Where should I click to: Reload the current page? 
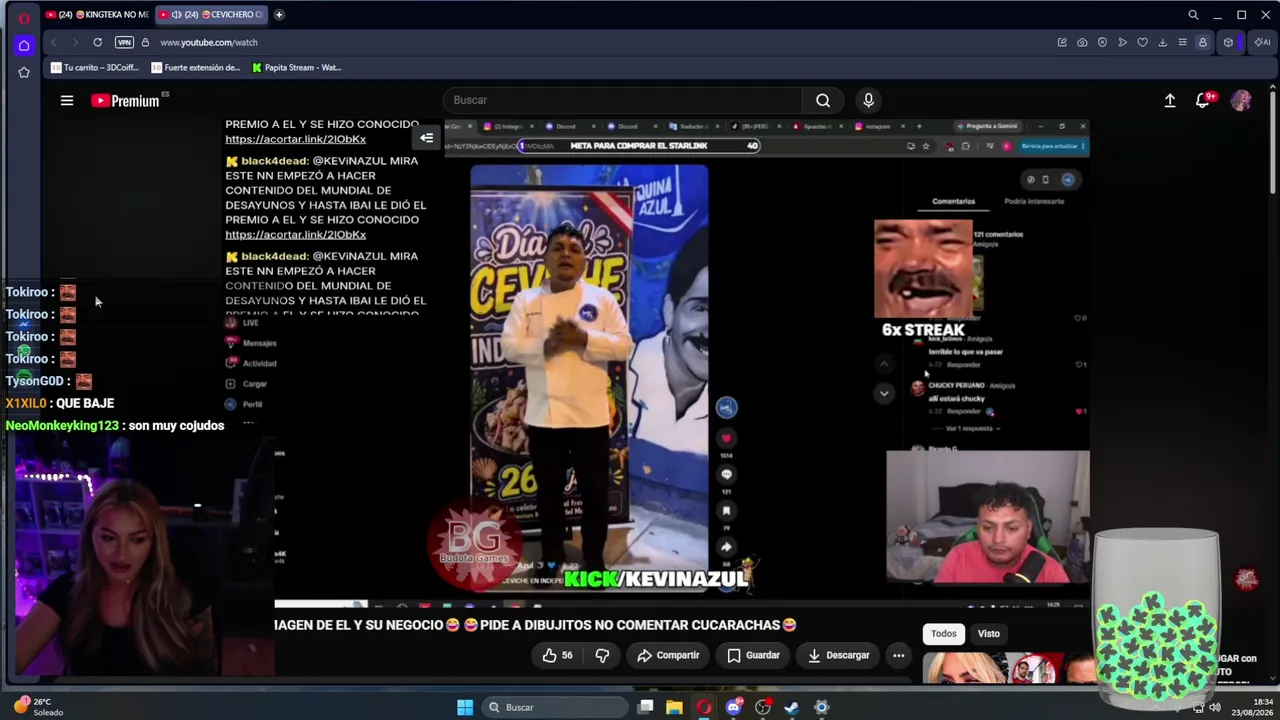click(x=97, y=42)
